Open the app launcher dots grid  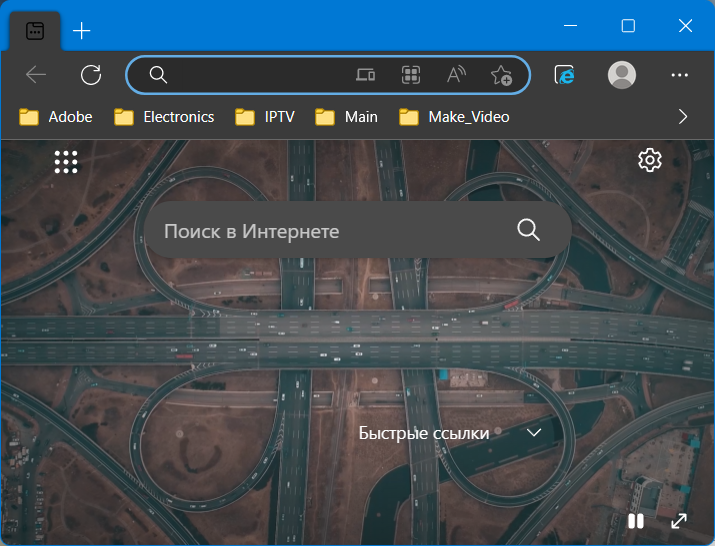pyautogui.click(x=66, y=162)
